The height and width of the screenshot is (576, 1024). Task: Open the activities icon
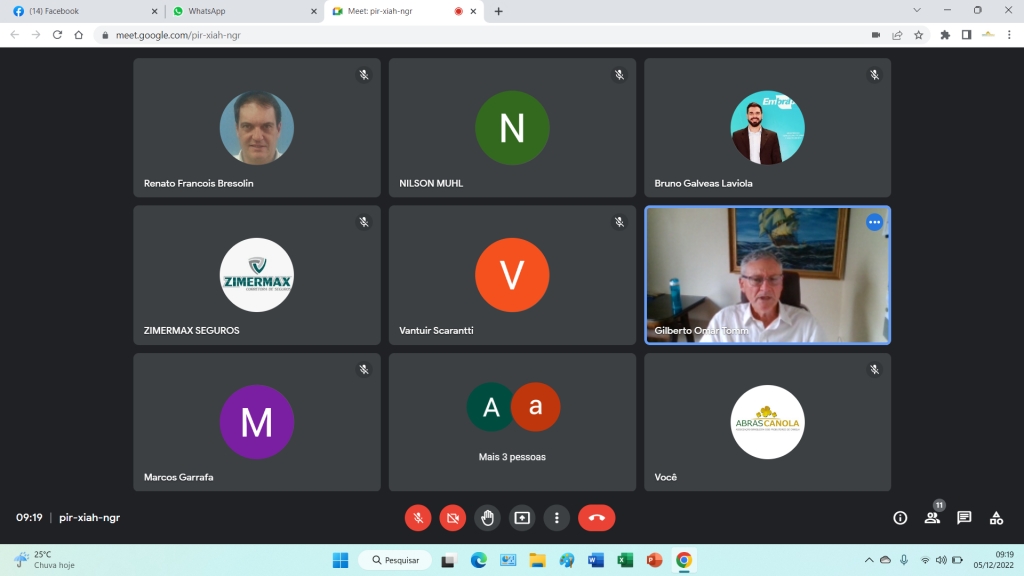pyautogui.click(x=996, y=518)
